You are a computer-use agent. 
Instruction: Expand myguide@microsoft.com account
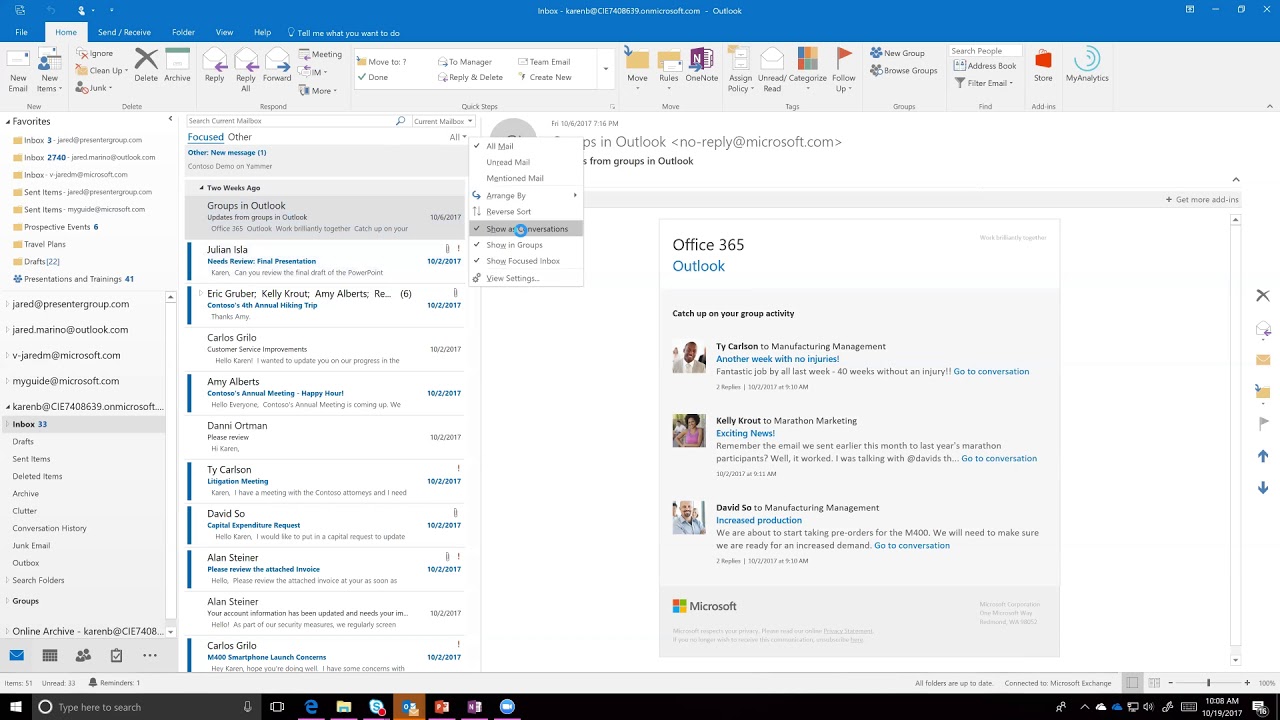pos(7,381)
